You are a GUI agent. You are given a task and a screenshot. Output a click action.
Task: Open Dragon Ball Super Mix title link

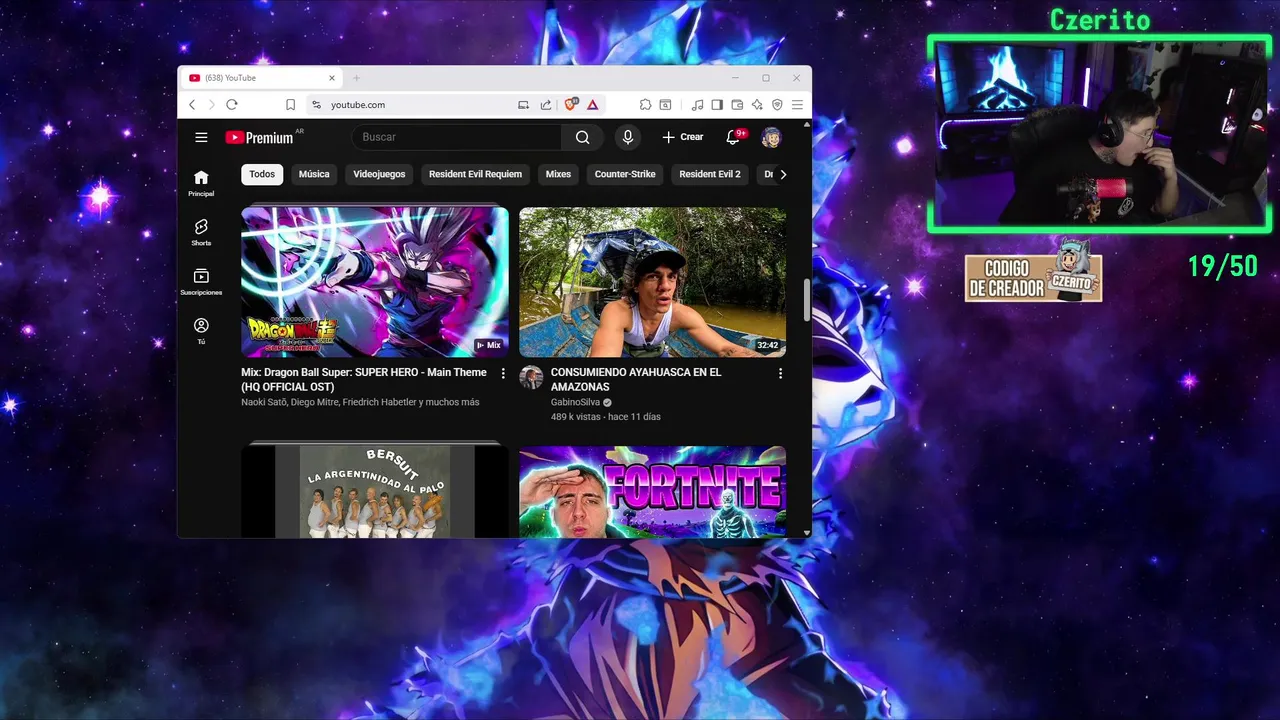pos(364,379)
